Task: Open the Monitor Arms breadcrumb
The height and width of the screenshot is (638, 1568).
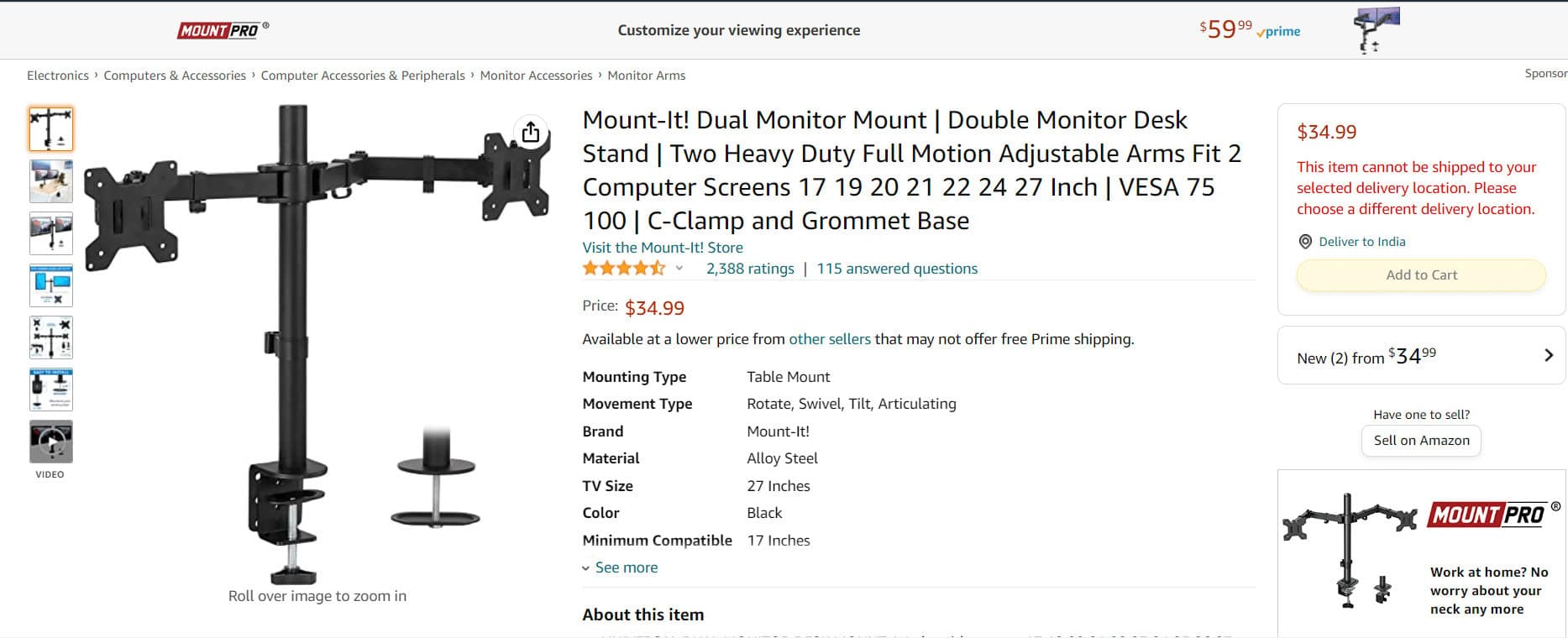Action: pyautogui.click(x=647, y=75)
